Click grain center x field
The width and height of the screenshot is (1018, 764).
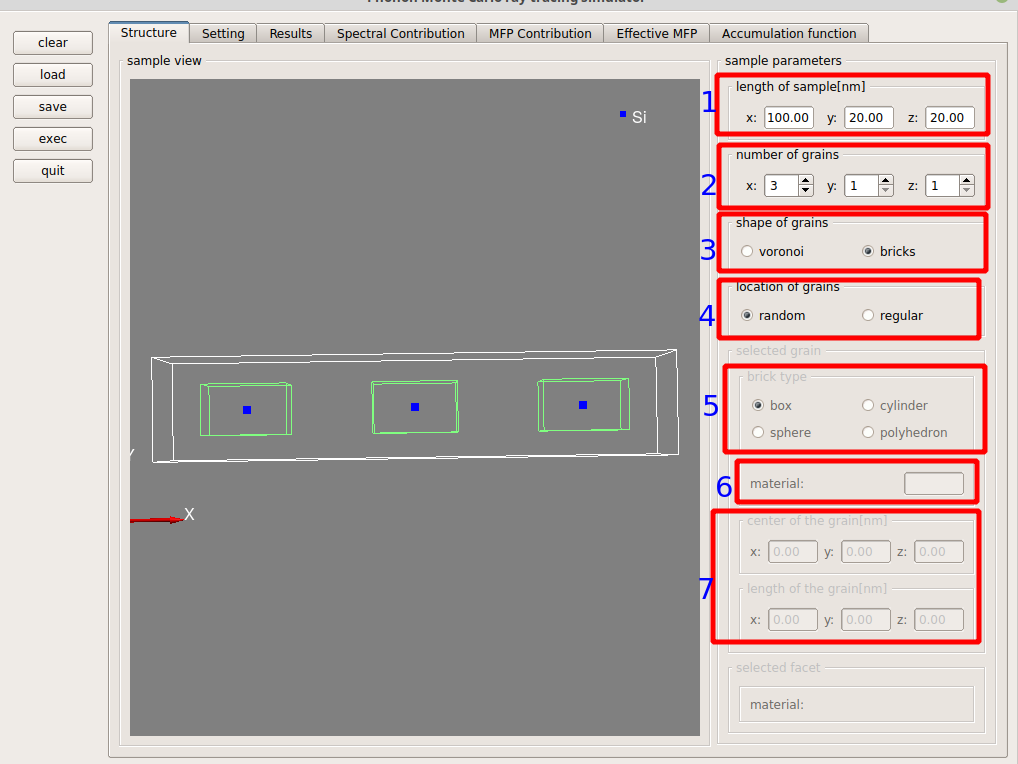click(793, 552)
